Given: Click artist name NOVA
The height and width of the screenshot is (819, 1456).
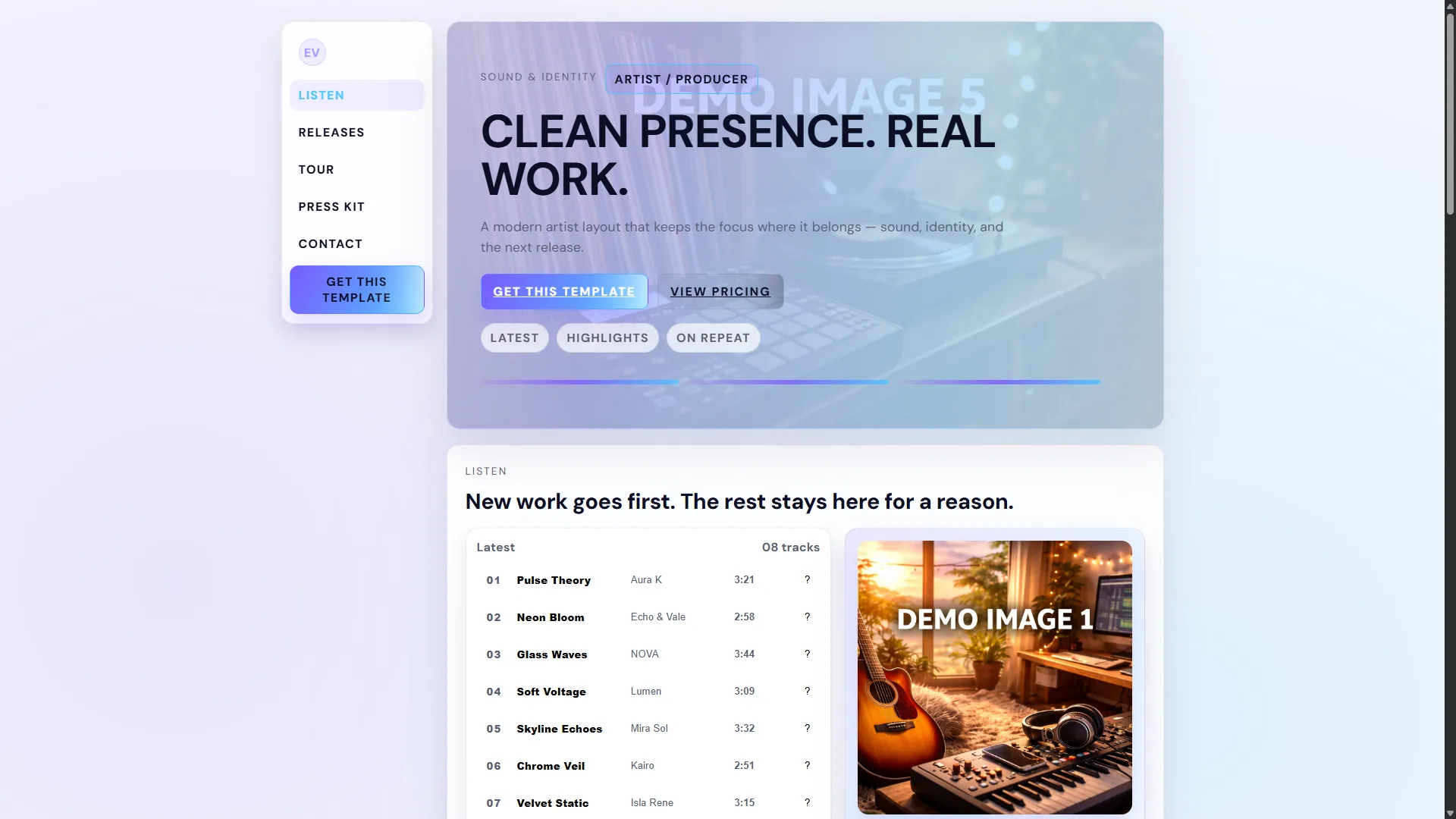Looking at the screenshot, I should 645,654.
